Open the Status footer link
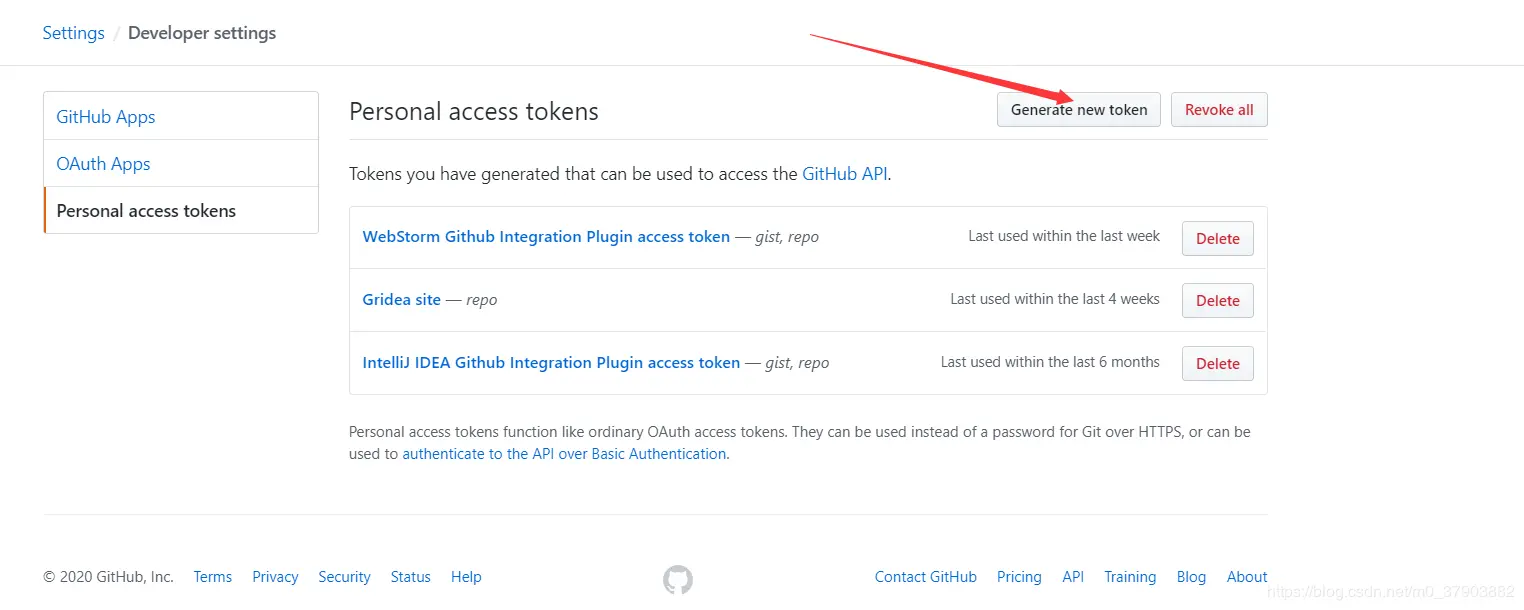The image size is (1524, 610). pyautogui.click(x=411, y=577)
